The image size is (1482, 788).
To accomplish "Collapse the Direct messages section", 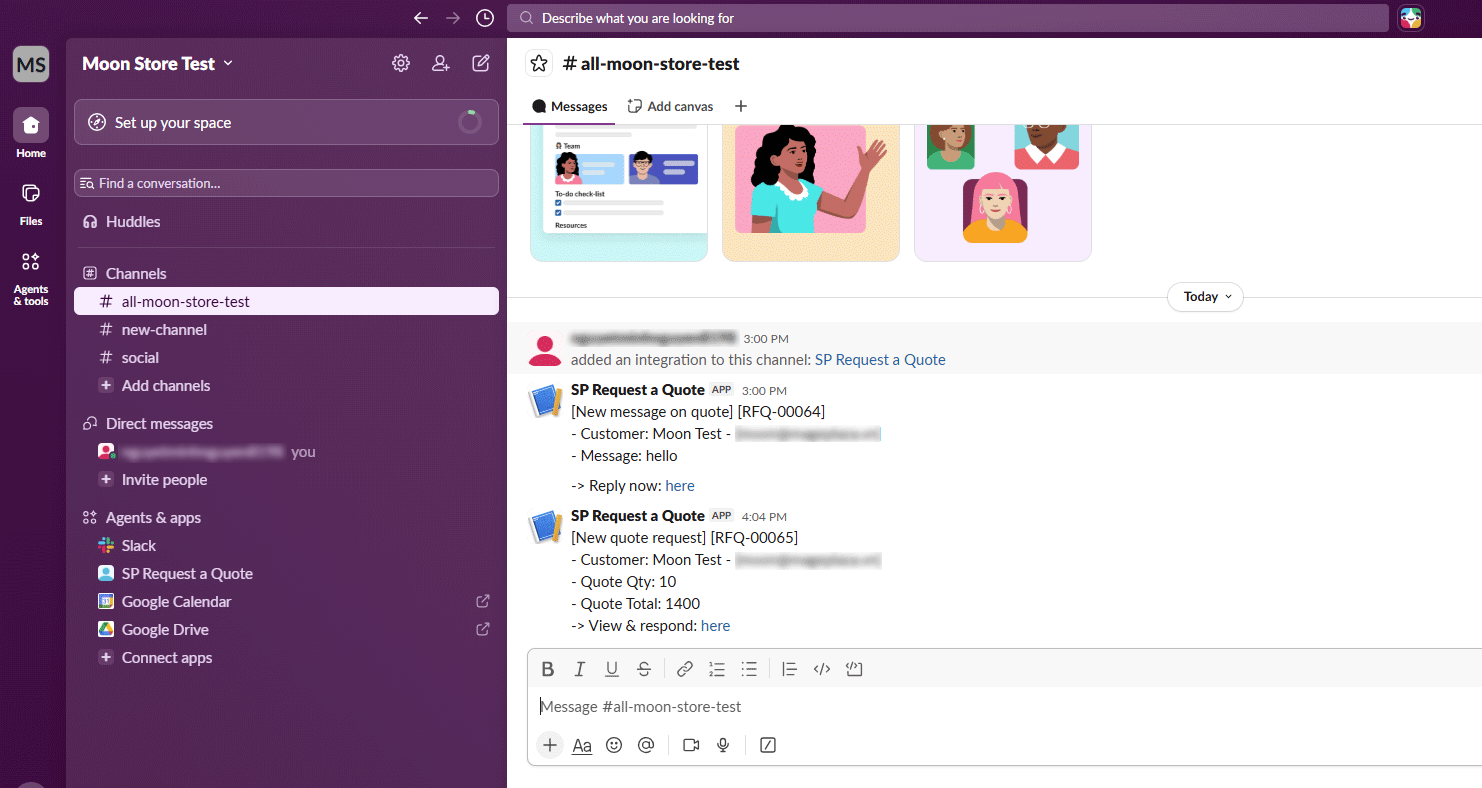I will coord(159,424).
